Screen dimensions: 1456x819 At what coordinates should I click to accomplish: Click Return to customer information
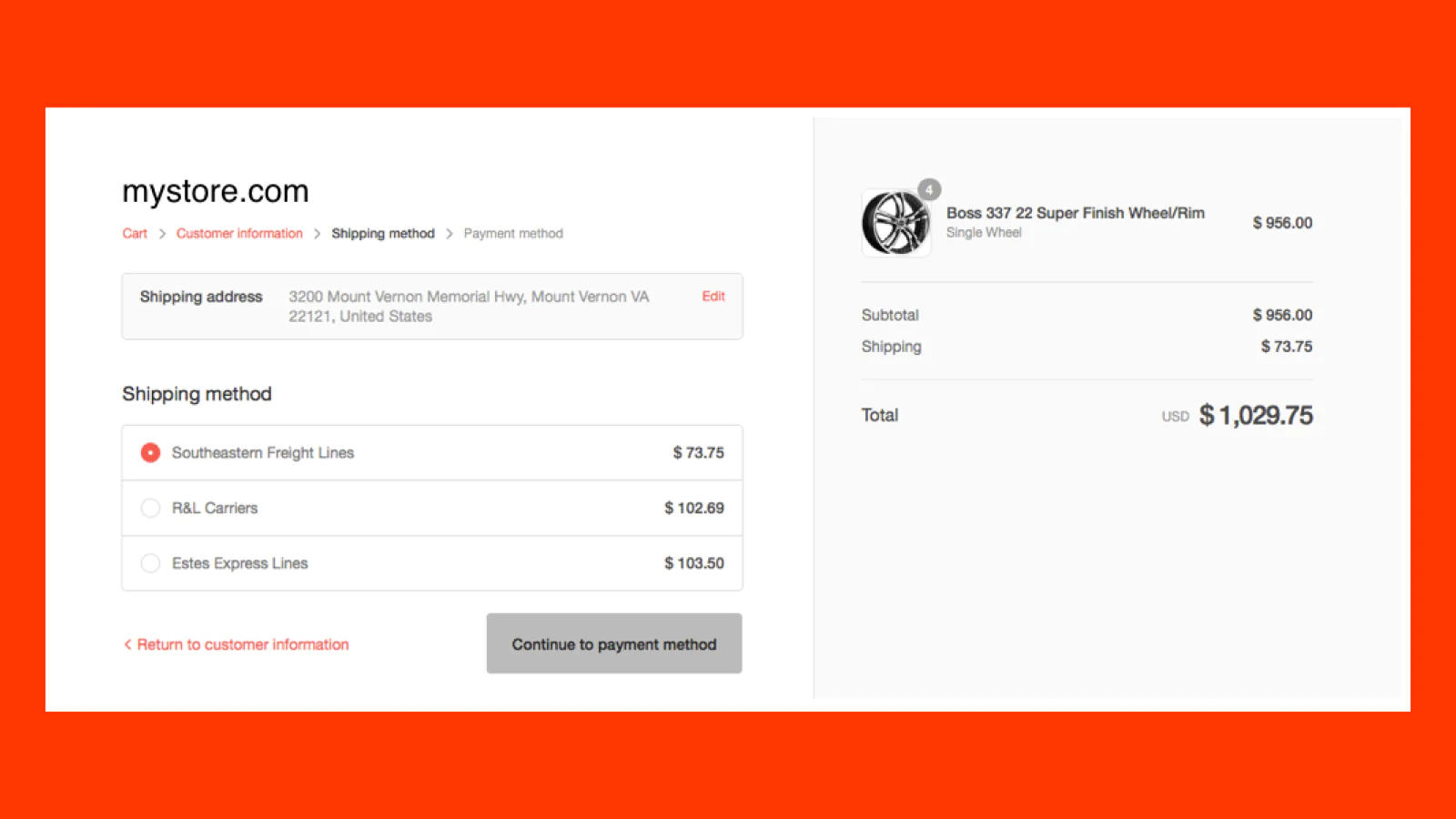coord(242,644)
